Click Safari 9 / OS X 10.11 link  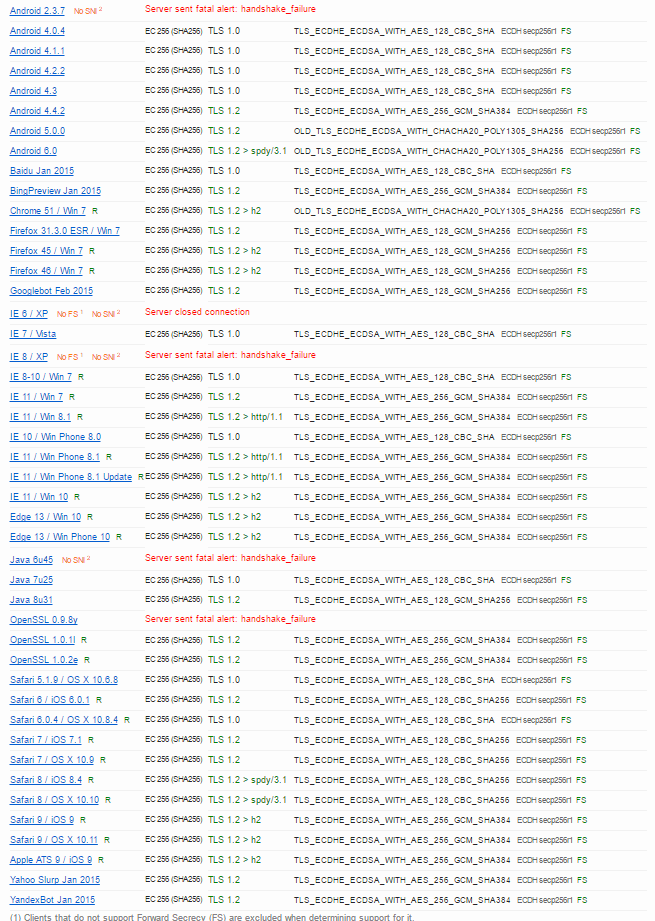[53, 839]
